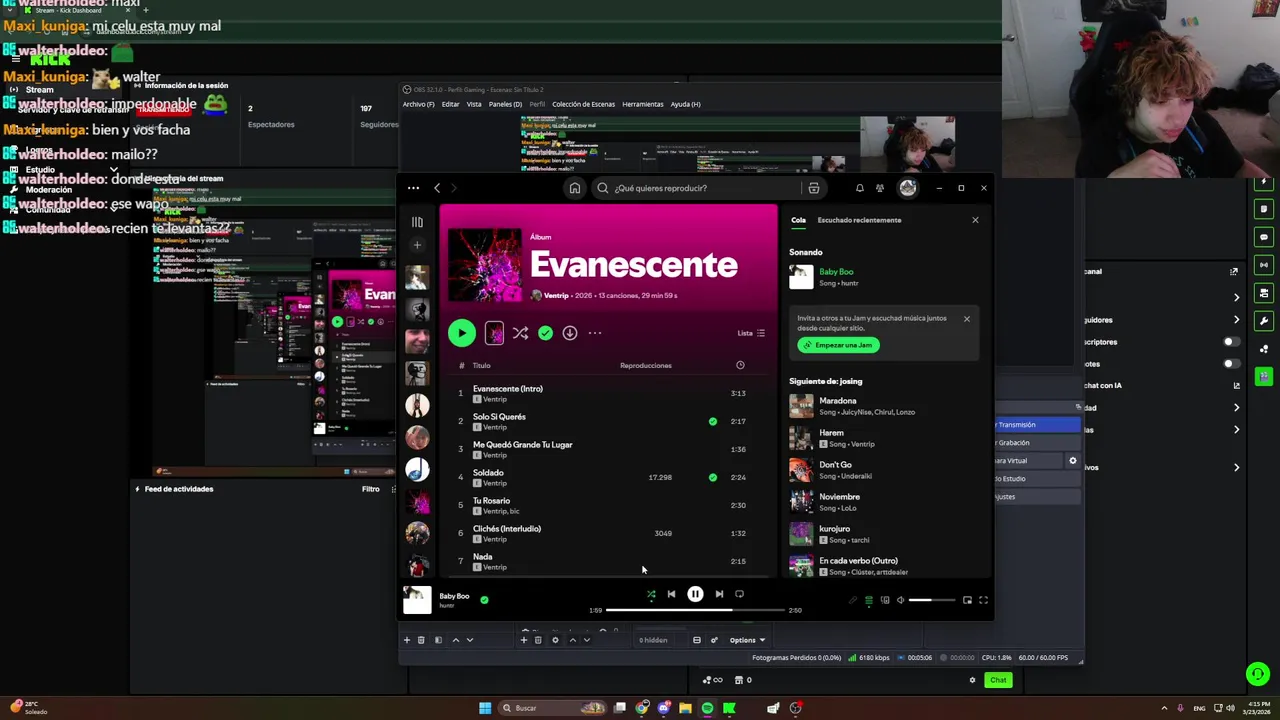Enter full screen in Spotify player
This screenshot has height=720, width=1280.
(x=983, y=600)
